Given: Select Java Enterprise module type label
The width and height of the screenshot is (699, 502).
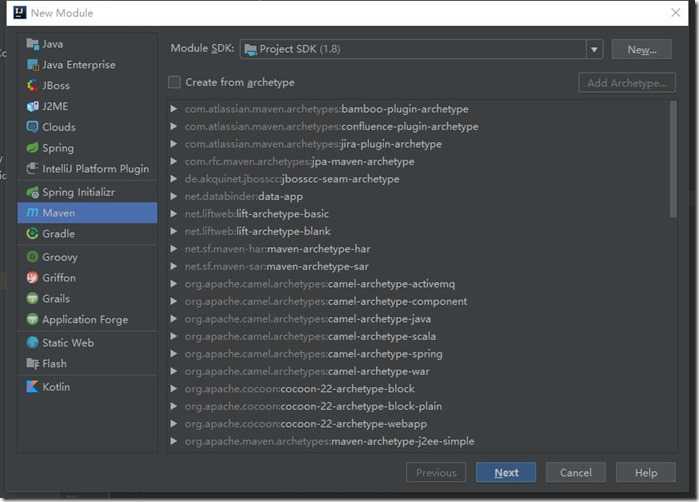Looking at the screenshot, I should click(79, 65).
